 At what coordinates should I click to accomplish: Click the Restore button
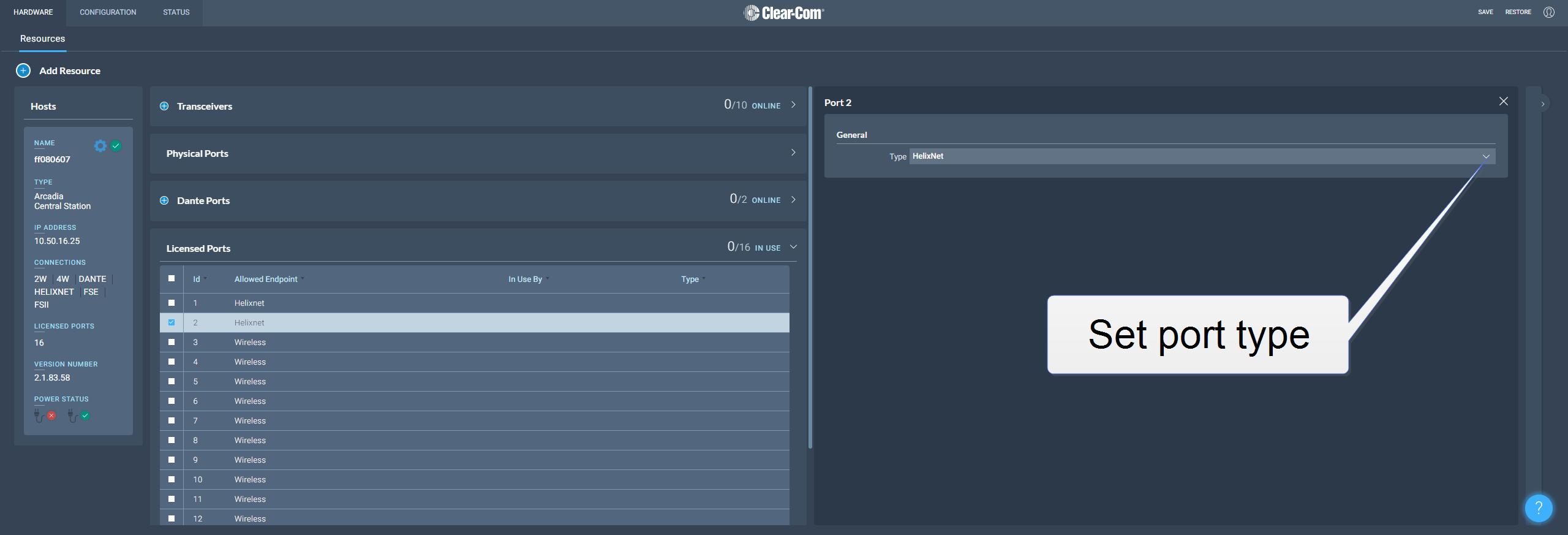[1518, 12]
